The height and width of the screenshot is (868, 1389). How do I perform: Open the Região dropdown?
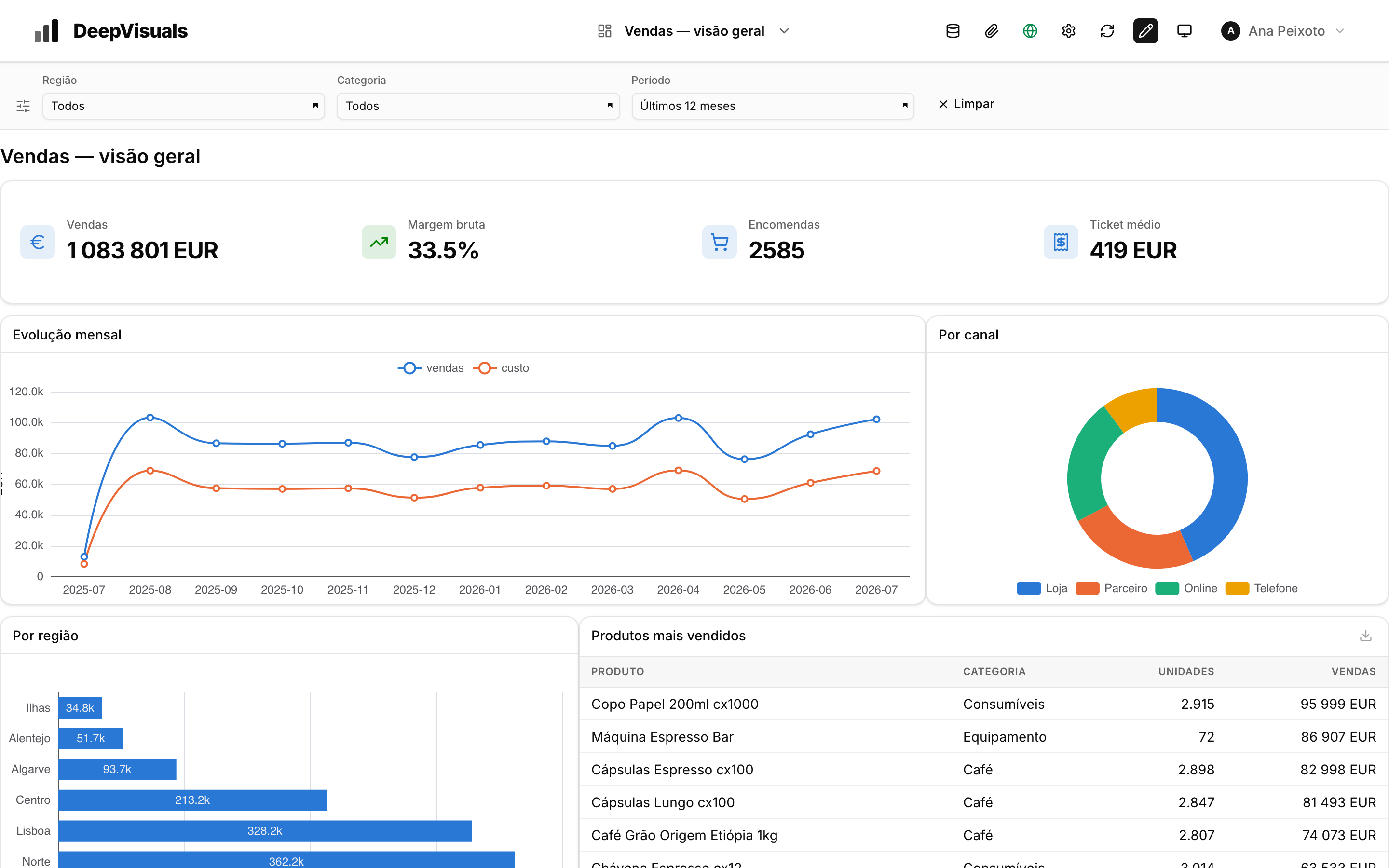(184, 106)
